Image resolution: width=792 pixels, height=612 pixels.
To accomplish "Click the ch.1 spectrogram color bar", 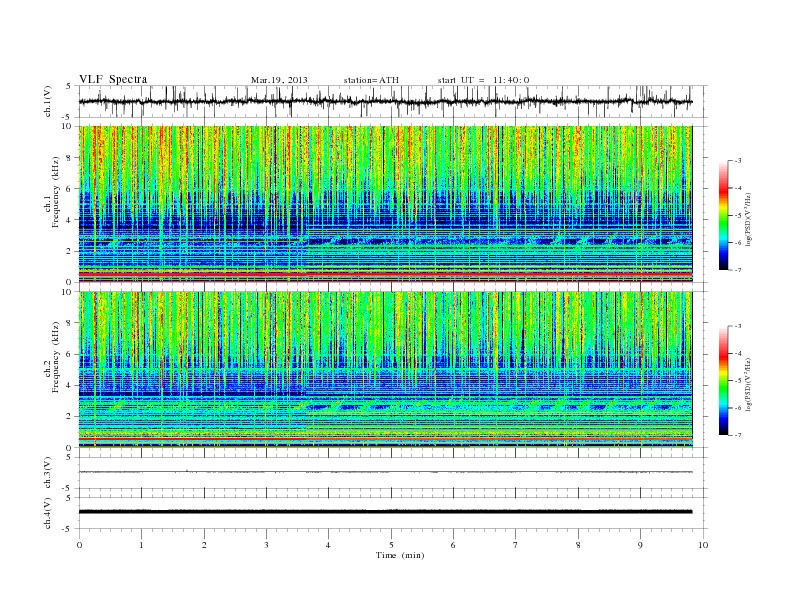I will [x=724, y=215].
